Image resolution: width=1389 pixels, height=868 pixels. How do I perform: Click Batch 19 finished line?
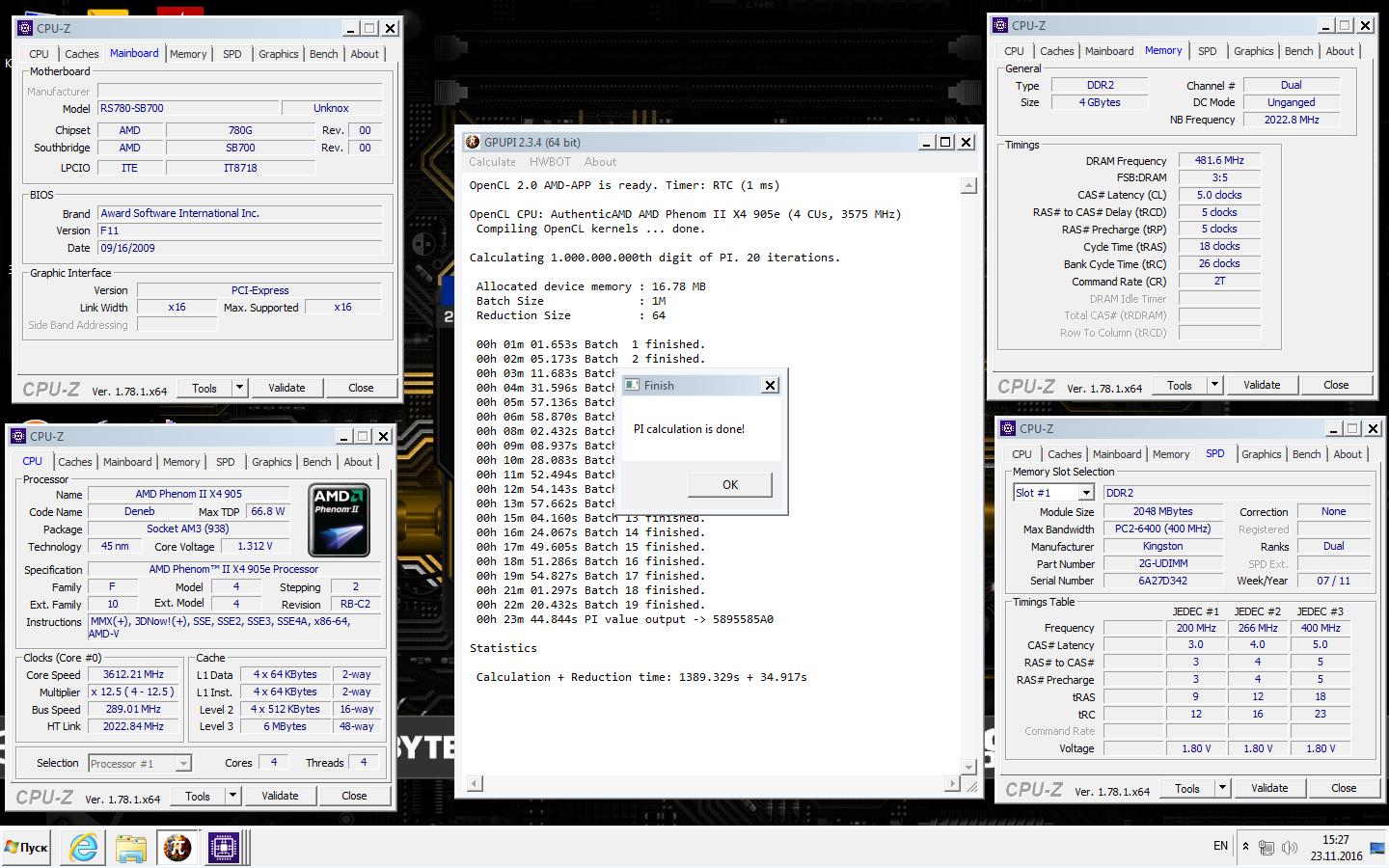coord(590,605)
